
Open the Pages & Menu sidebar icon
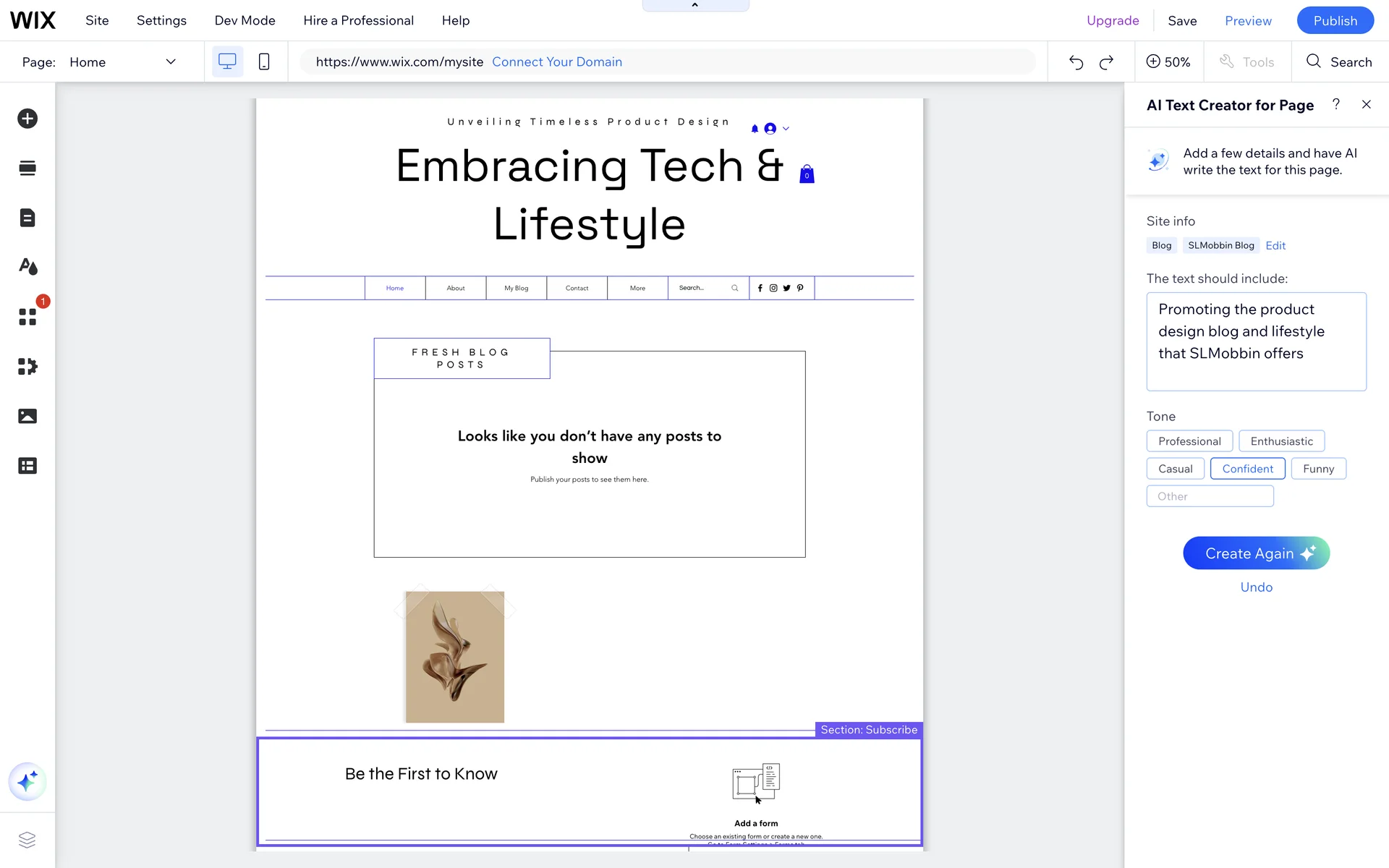coord(27,218)
